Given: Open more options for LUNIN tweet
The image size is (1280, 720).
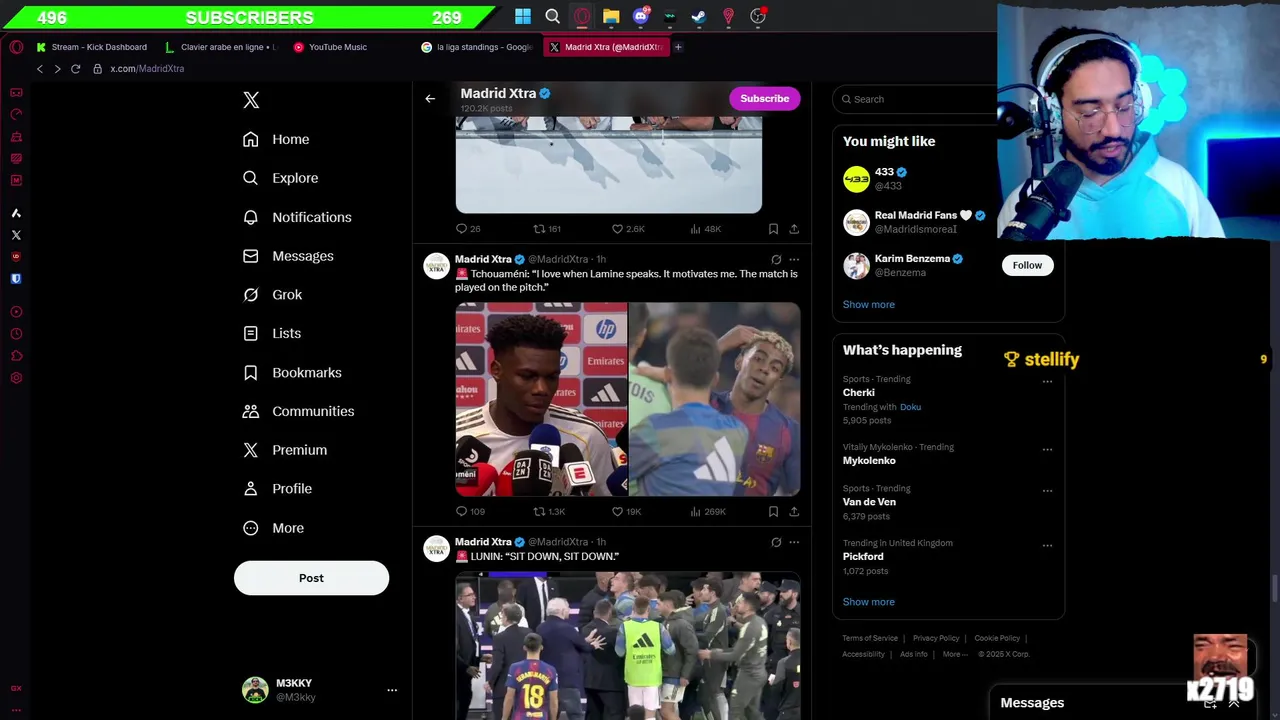Looking at the screenshot, I should click(x=794, y=542).
